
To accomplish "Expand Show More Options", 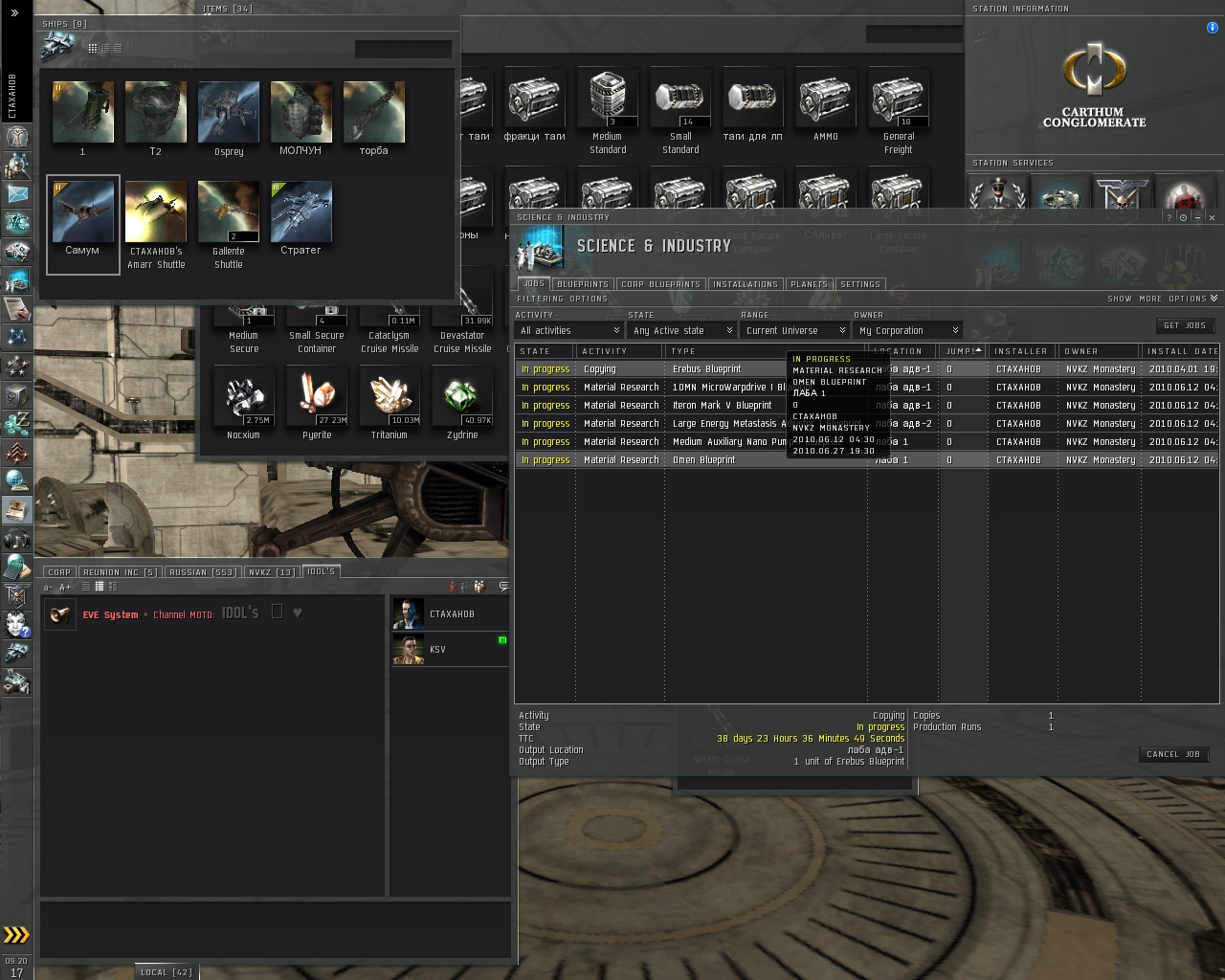I will [x=1163, y=299].
